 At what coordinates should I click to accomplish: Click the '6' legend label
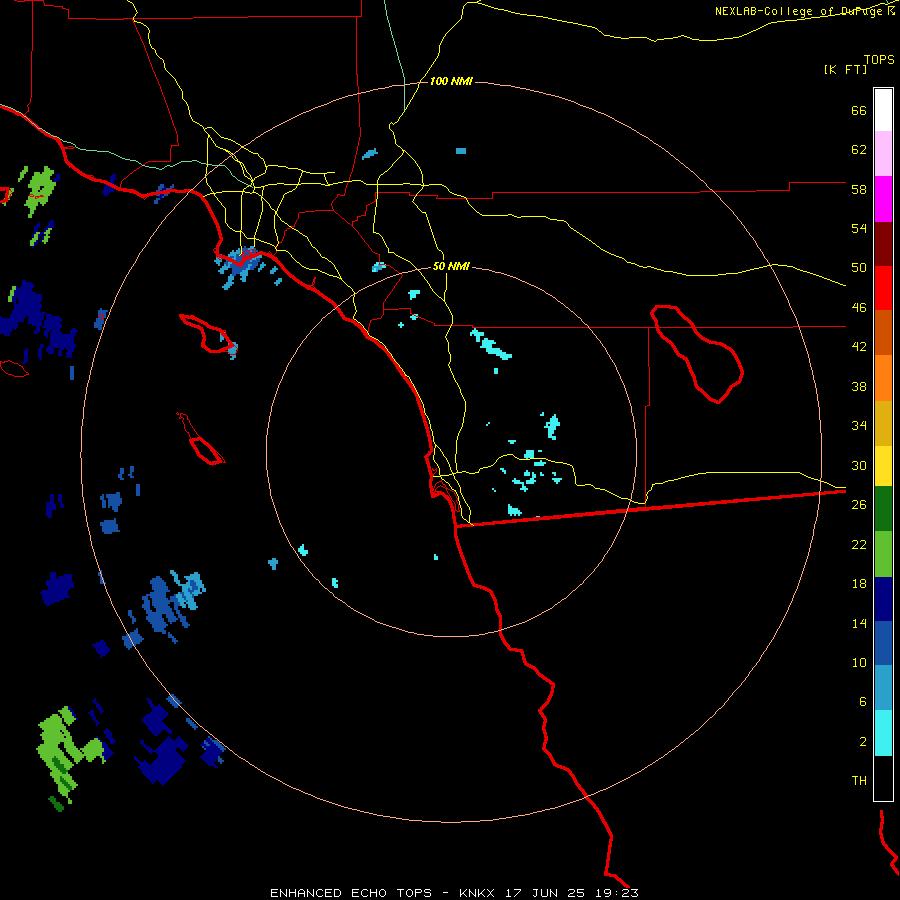(863, 702)
